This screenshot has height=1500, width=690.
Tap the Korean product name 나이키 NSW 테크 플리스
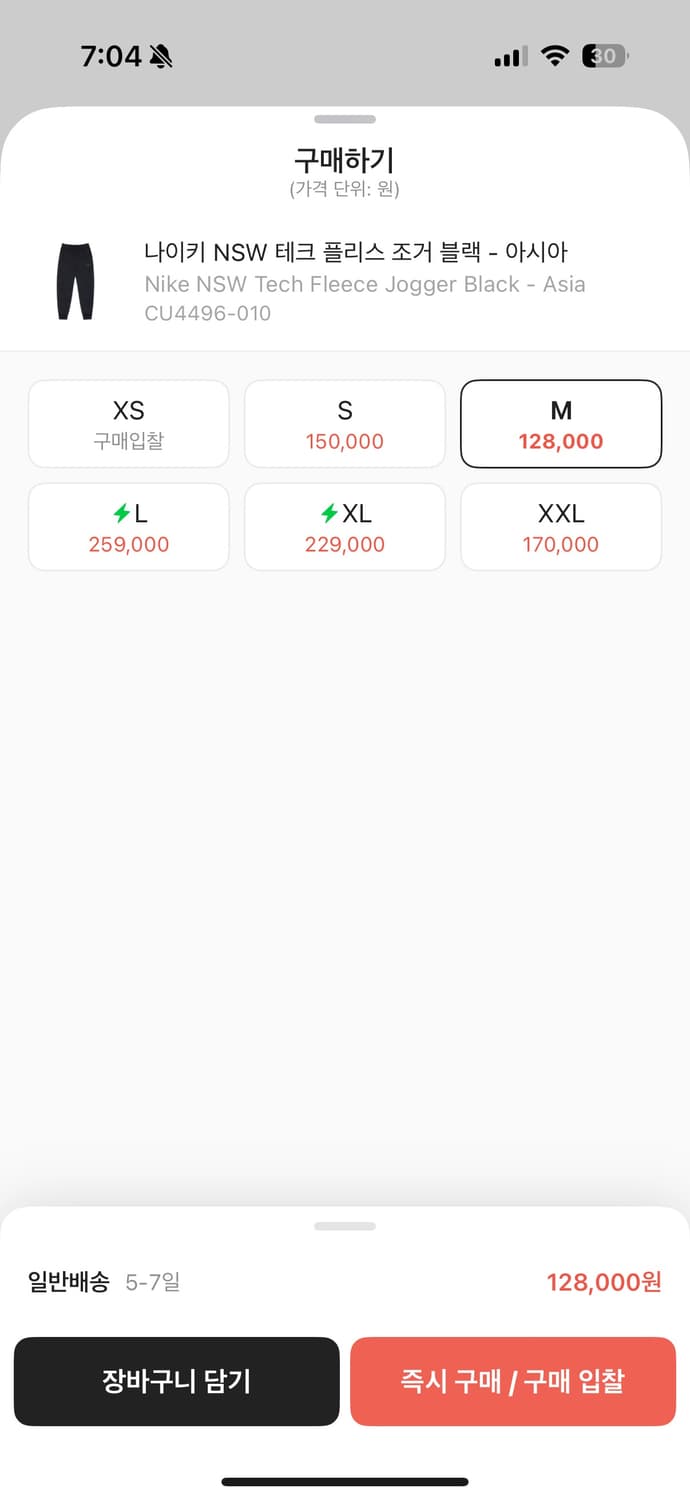(x=356, y=252)
